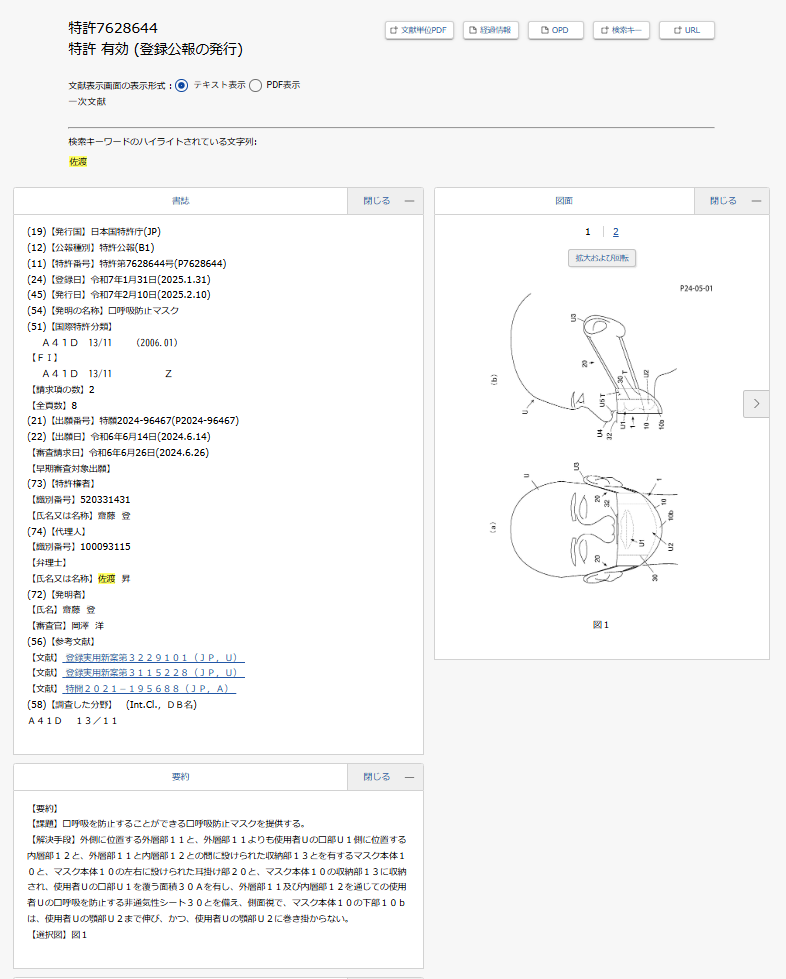Viewport: 786px width, 979px height.
Task: Open reference 登録実用新案第3115228
Action: (154, 673)
